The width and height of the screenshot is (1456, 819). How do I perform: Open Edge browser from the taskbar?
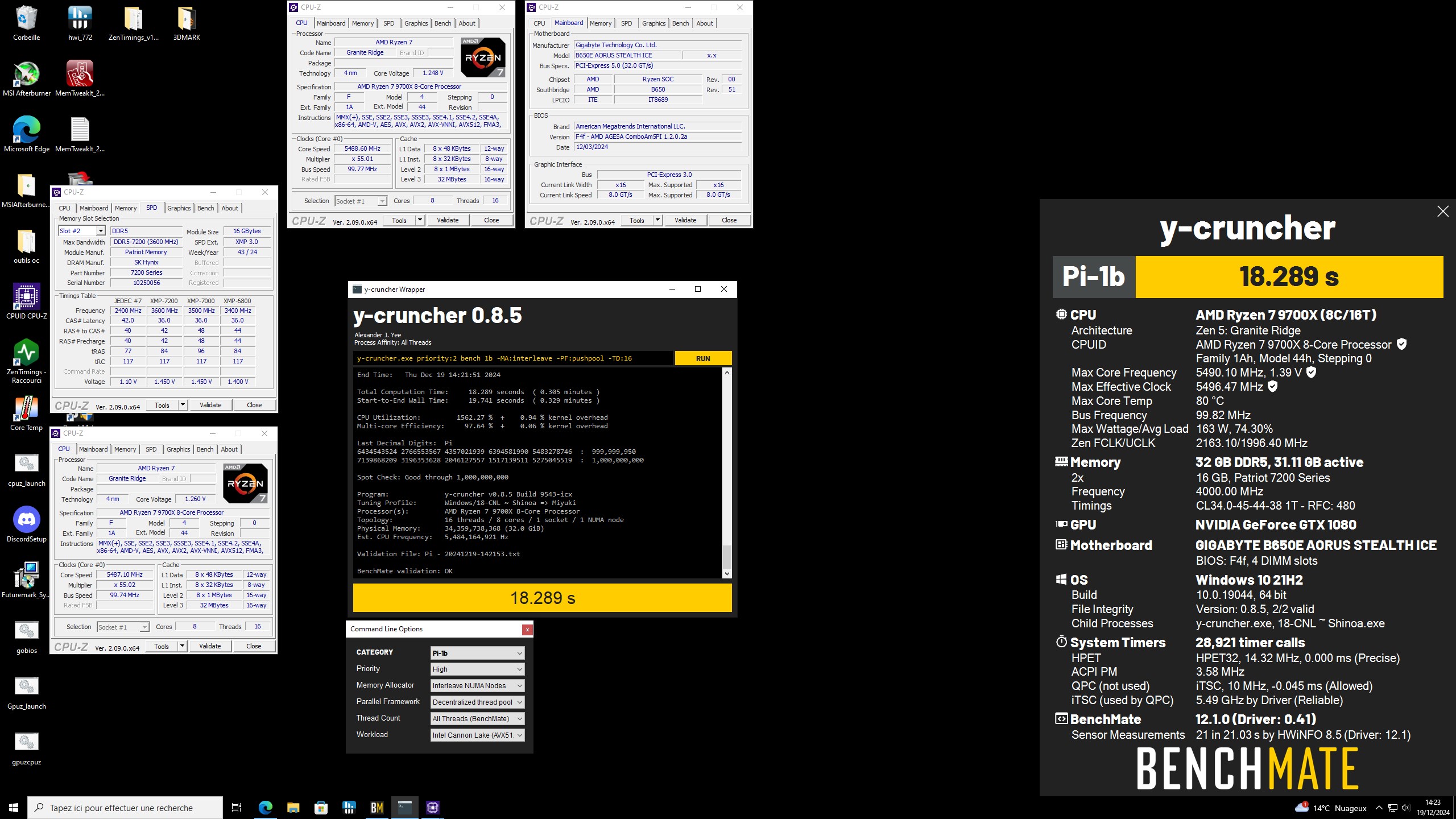[x=265, y=808]
